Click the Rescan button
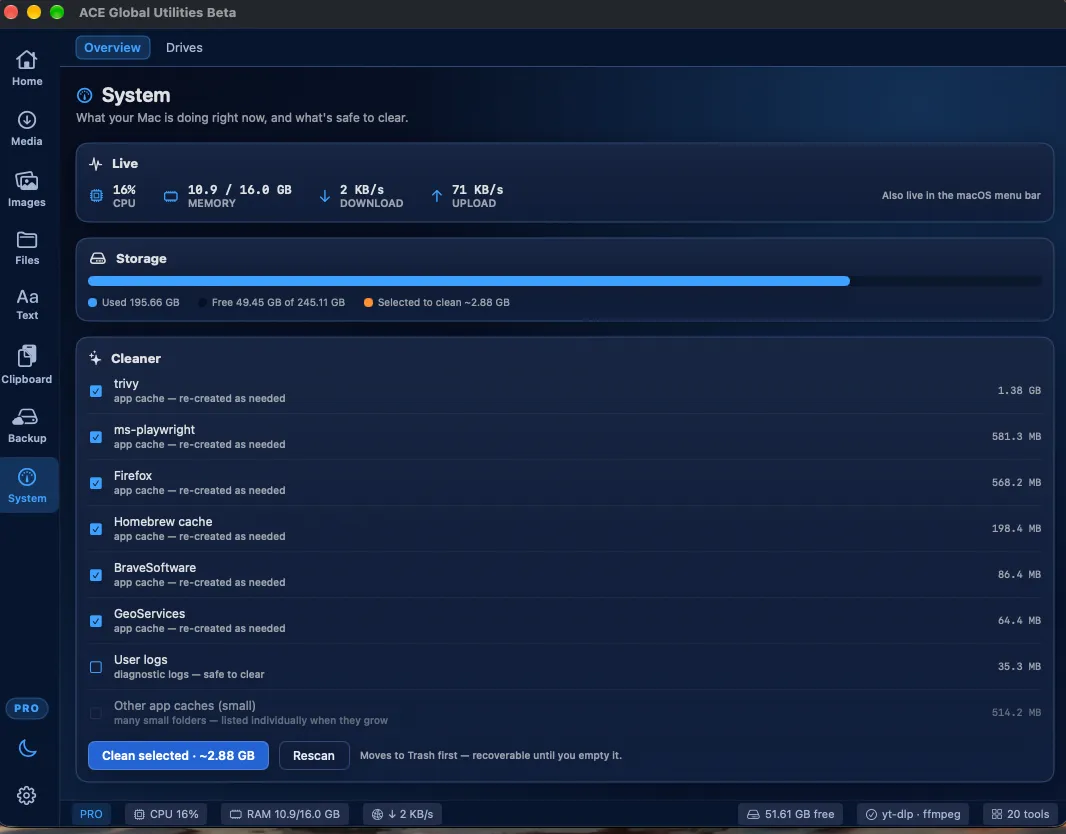This screenshot has height=834, width=1066. tap(314, 756)
